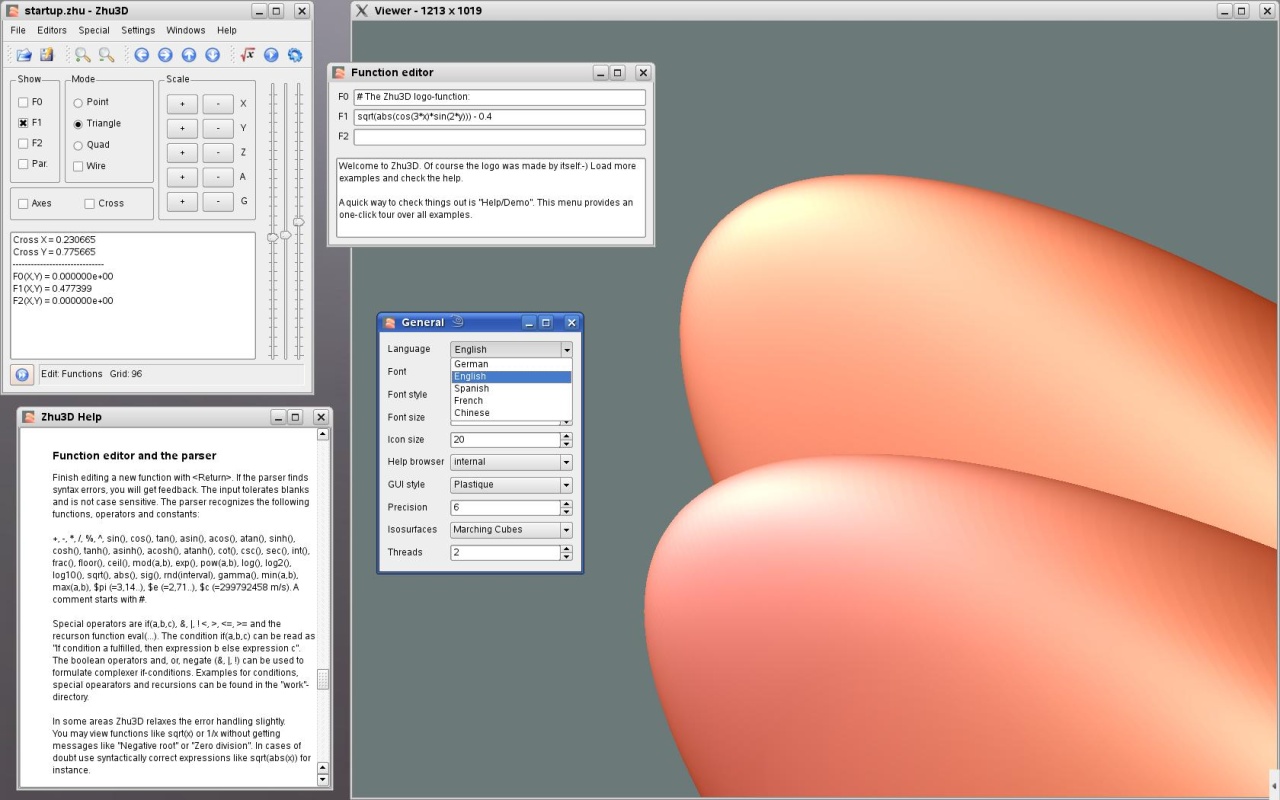Click the minus button for Y scale
This screenshot has width=1280, height=800.
click(218, 128)
